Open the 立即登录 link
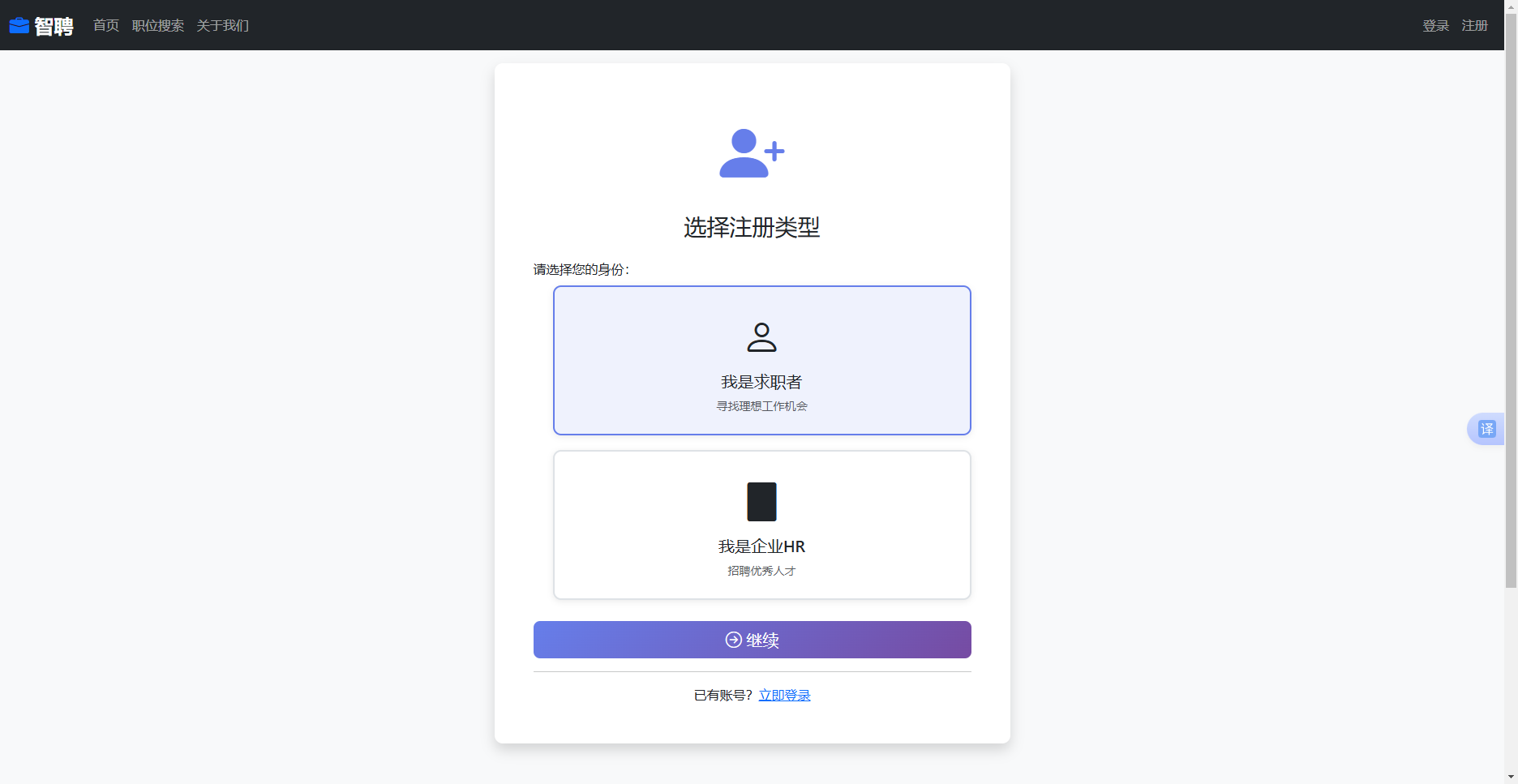1518x784 pixels. coord(785,695)
